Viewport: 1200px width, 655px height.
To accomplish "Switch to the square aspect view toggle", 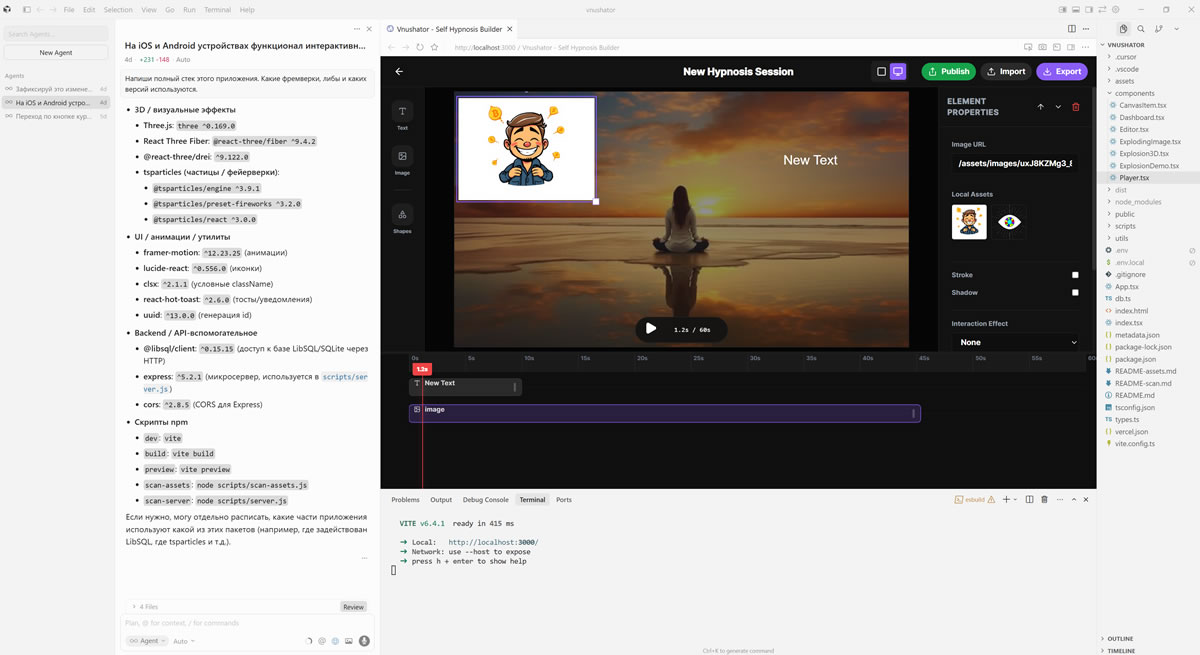I will point(881,72).
